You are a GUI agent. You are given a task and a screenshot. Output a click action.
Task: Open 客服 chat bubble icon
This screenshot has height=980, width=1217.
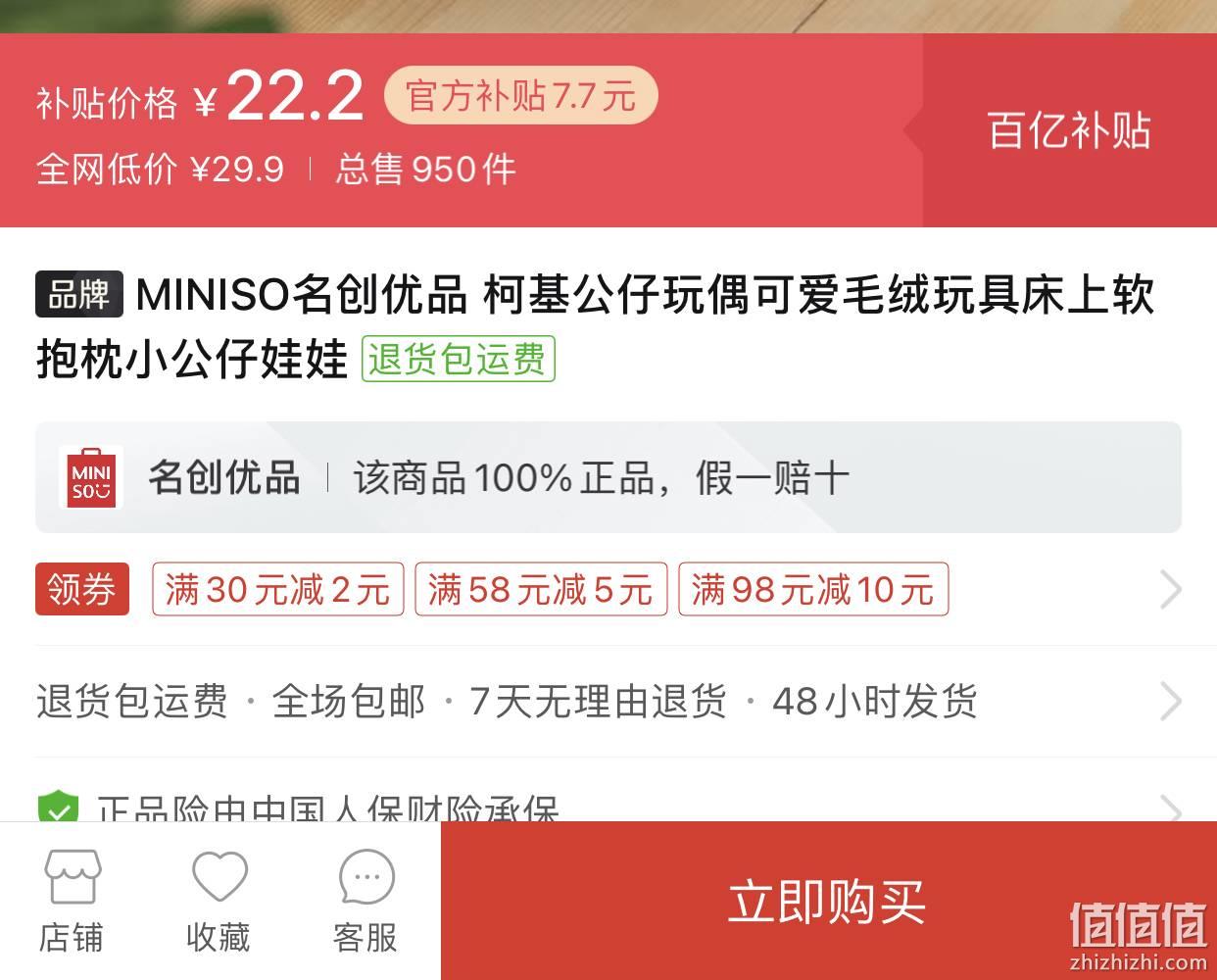tap(365, 875)
